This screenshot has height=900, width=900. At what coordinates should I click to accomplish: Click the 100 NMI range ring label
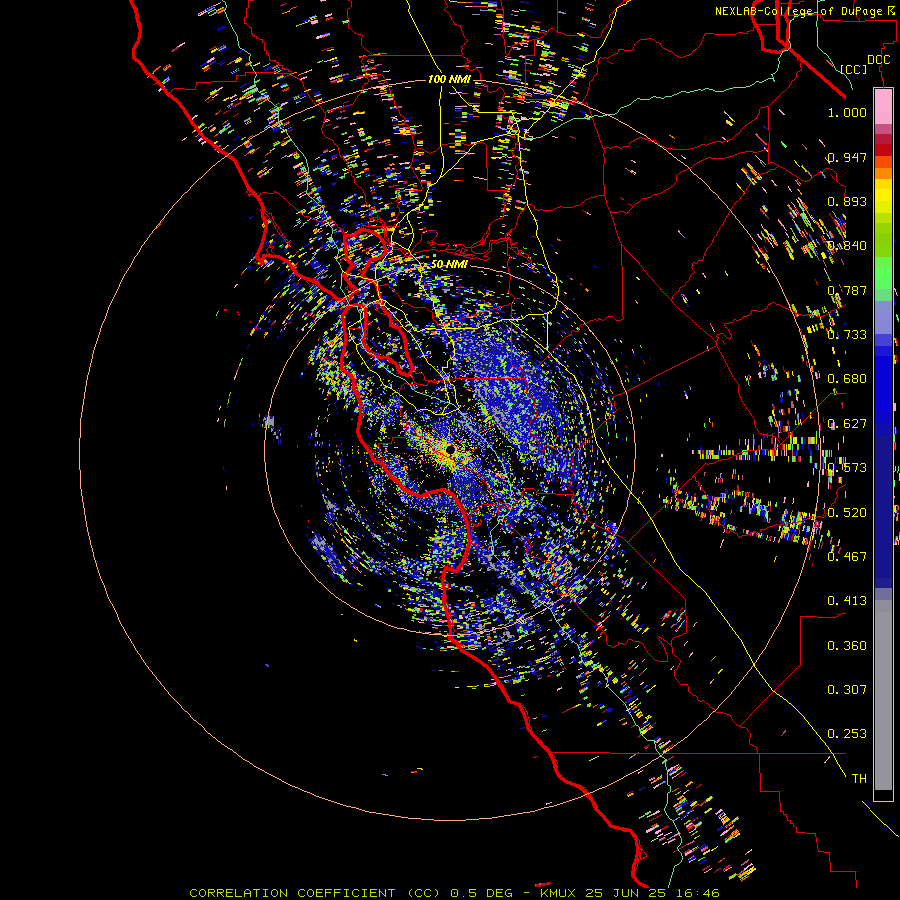pyautogui.click(x=449, y=79)
